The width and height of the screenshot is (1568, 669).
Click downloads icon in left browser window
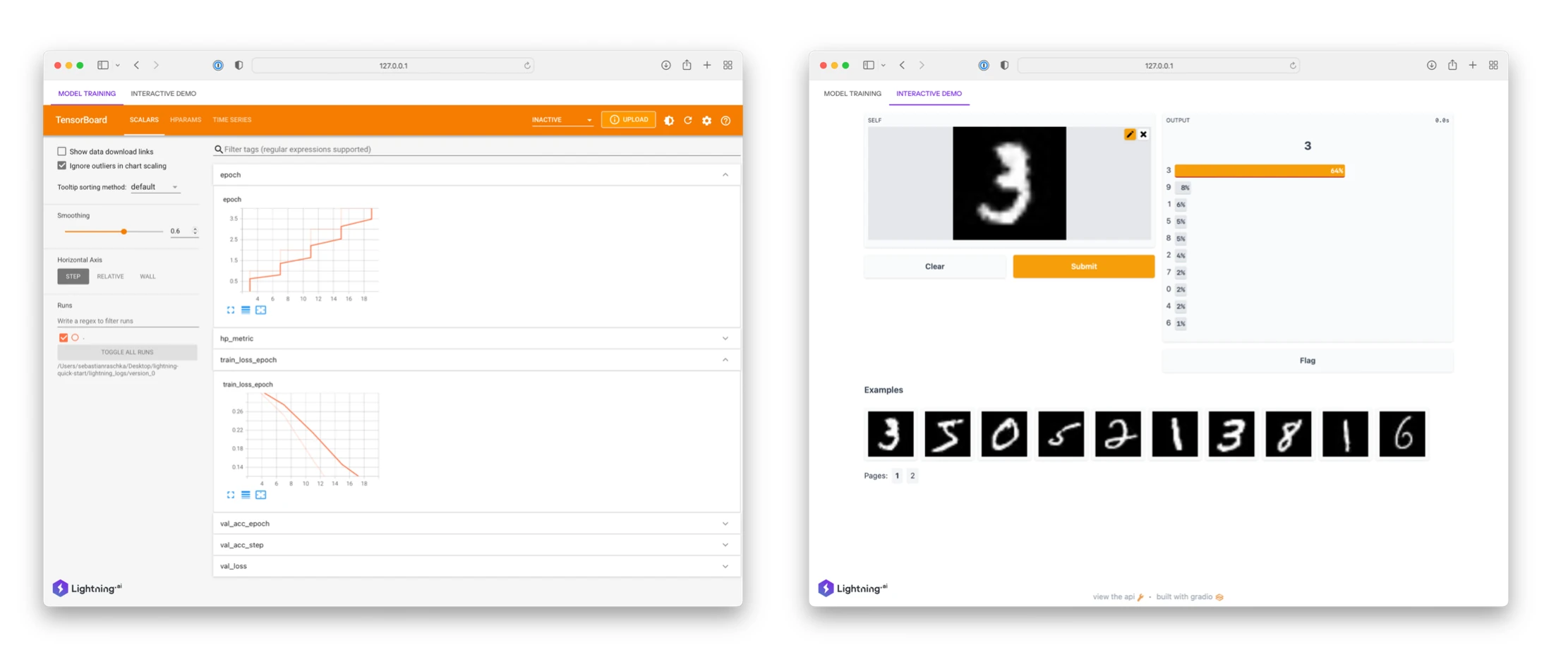(665, 65)
